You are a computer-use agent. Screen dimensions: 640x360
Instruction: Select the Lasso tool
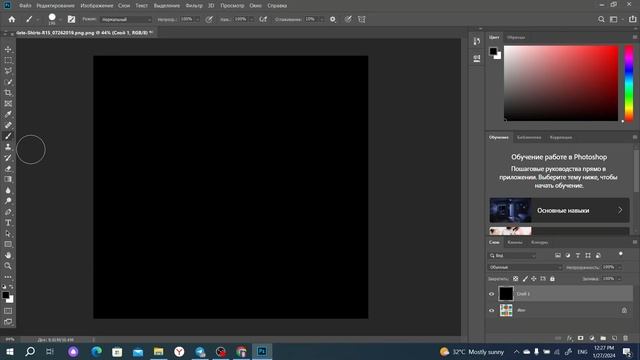[x=8, y=71]
